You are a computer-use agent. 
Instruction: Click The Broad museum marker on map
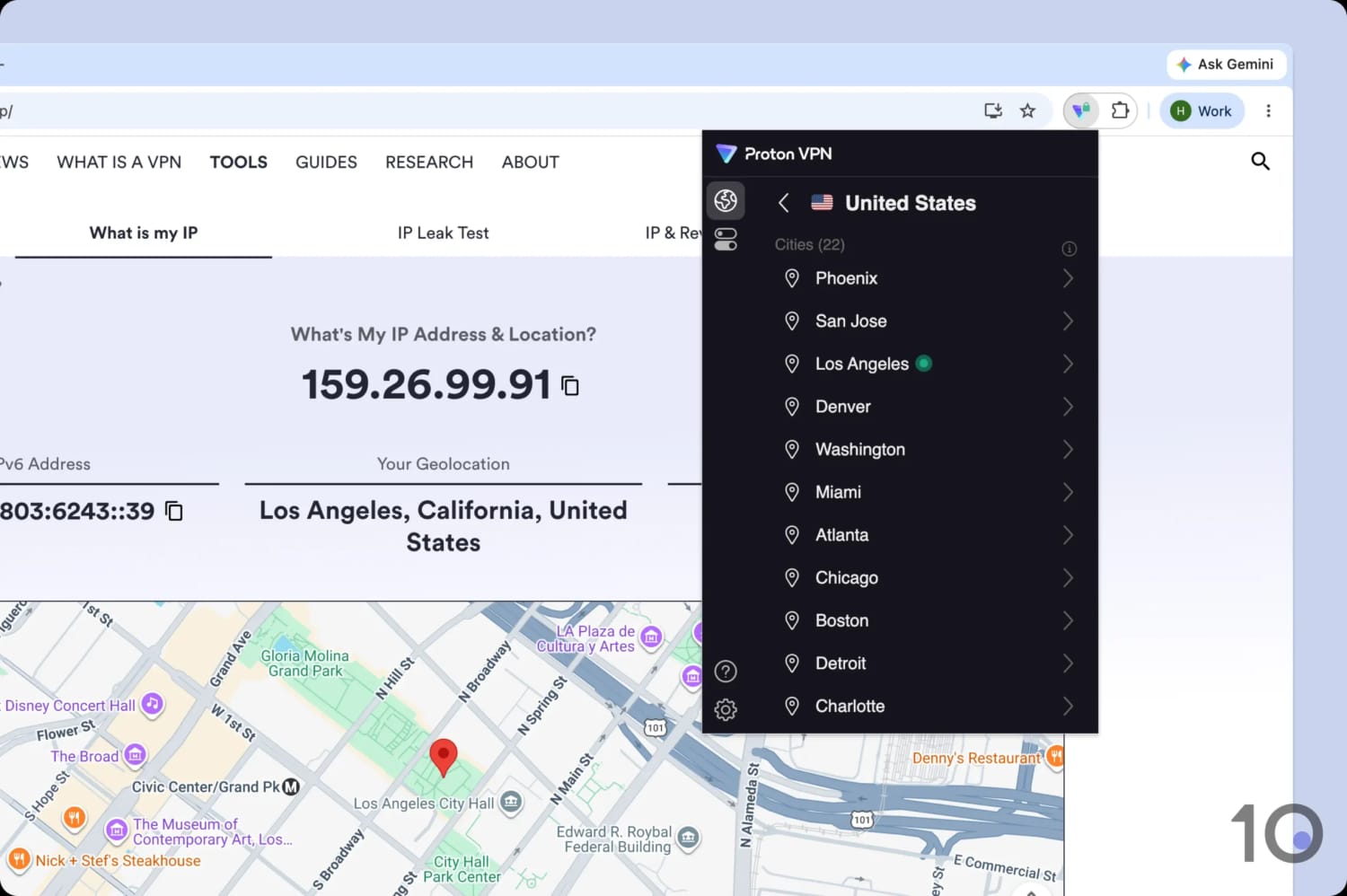coord(135,755)
